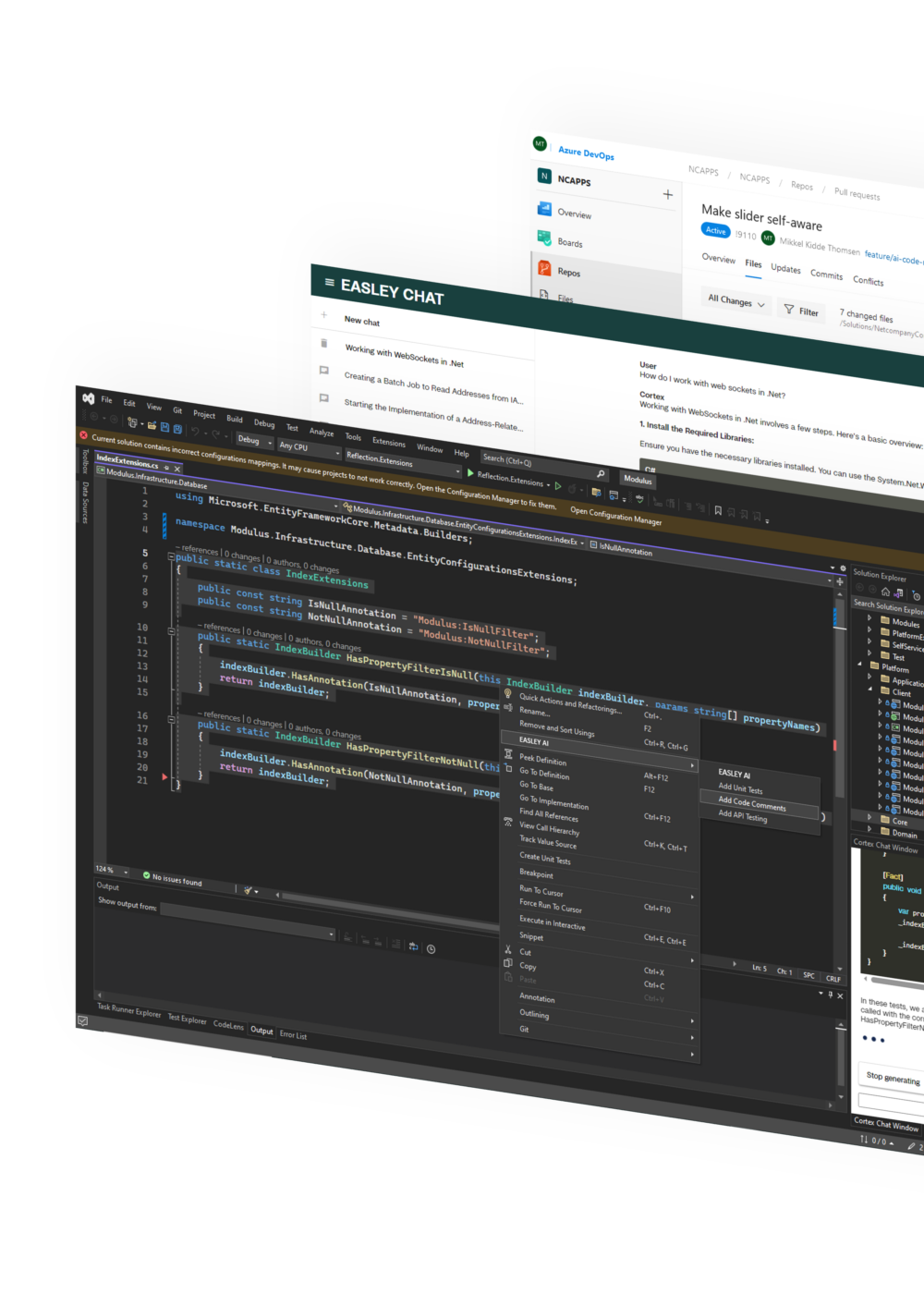Collapse the HasPropertyFilterIsNull method outline
This screenshot has height=1294, width=924.
(x=171, y=631)
